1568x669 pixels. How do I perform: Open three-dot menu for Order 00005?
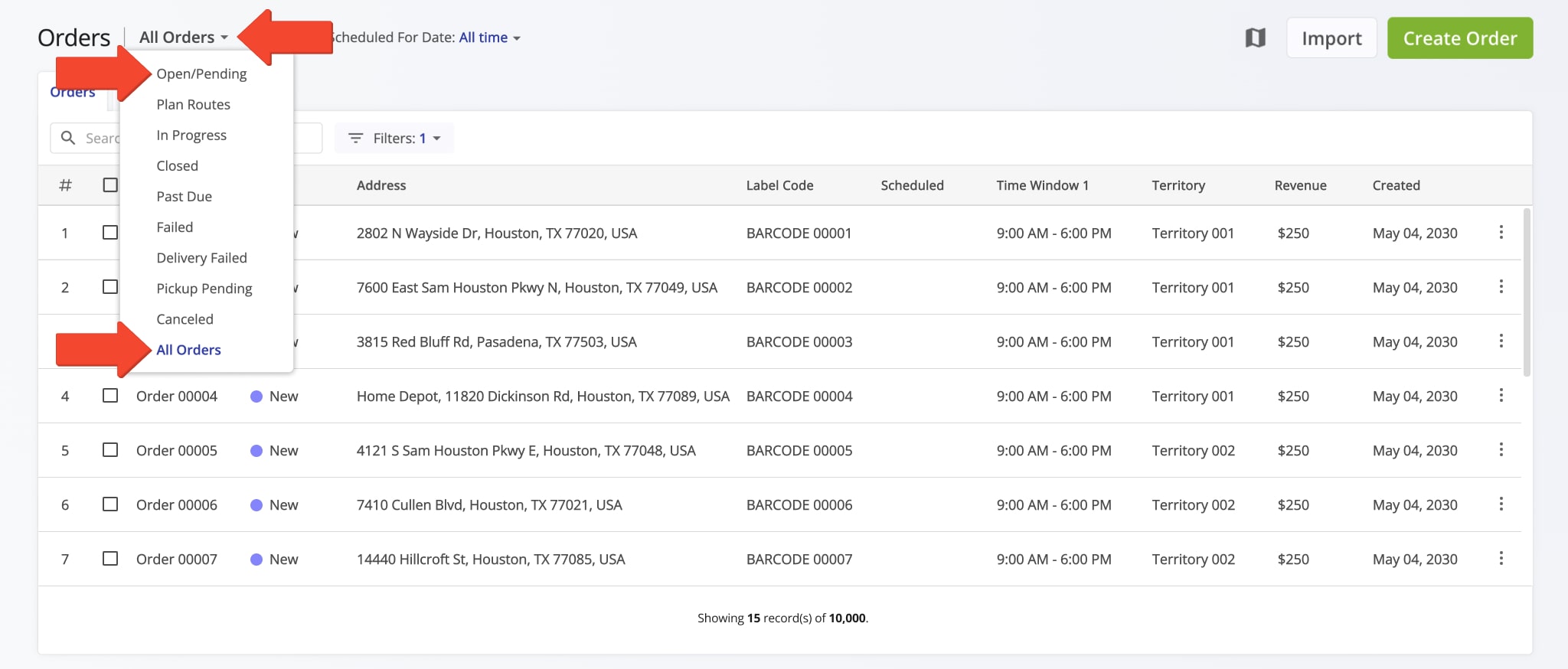1501,449
